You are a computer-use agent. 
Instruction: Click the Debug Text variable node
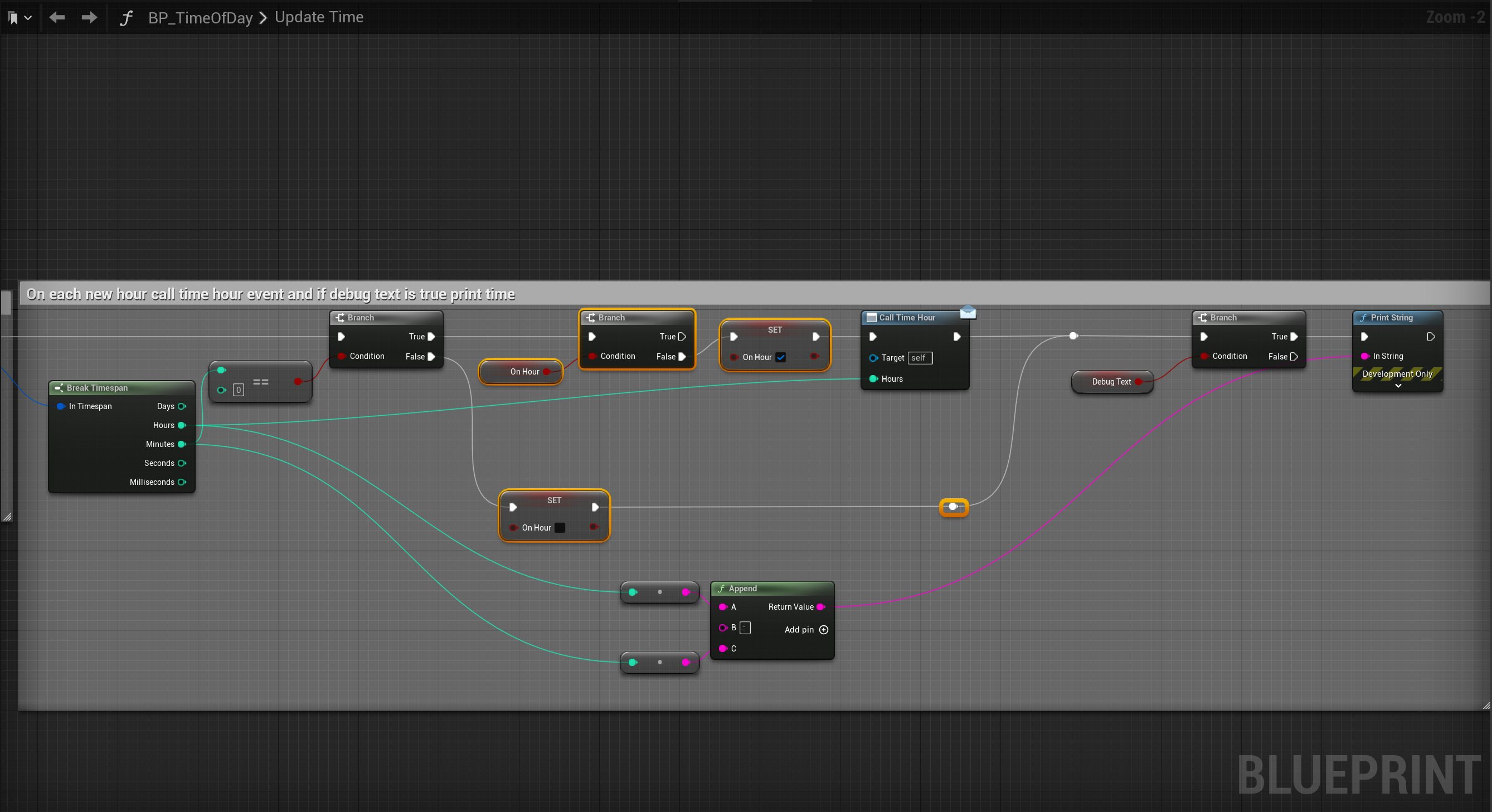[x=1110, y=382]
